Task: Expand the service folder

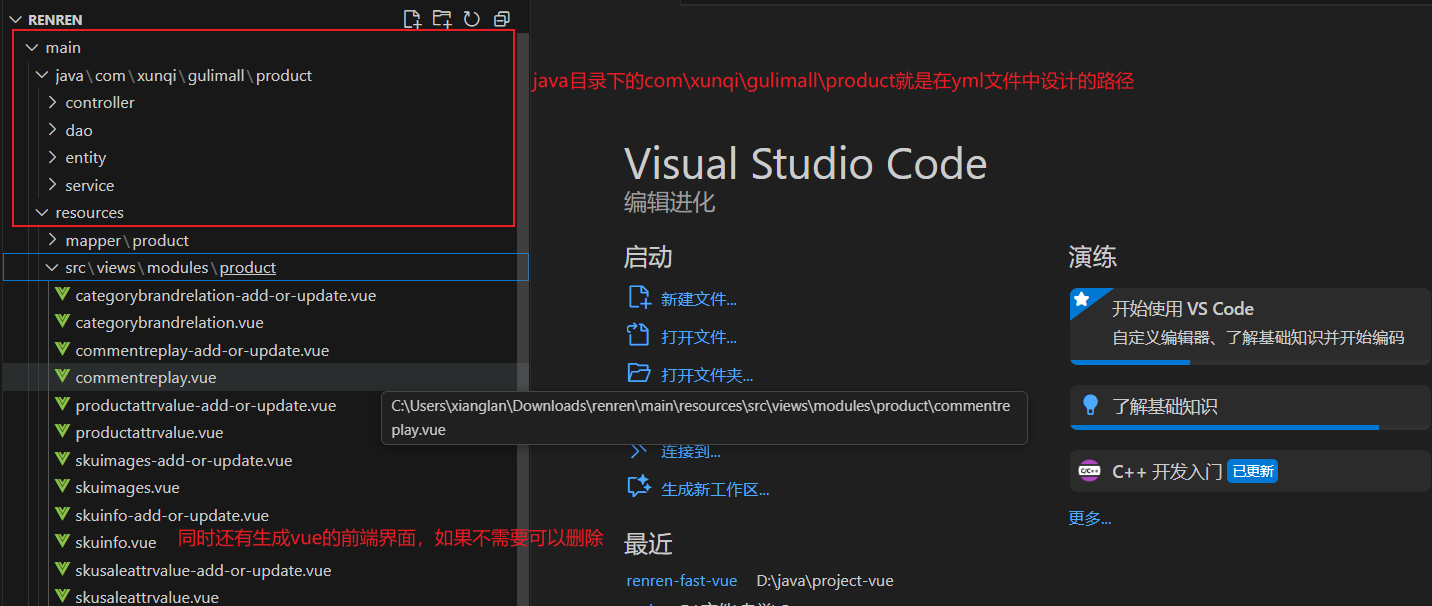Action: tap(52, 185)
